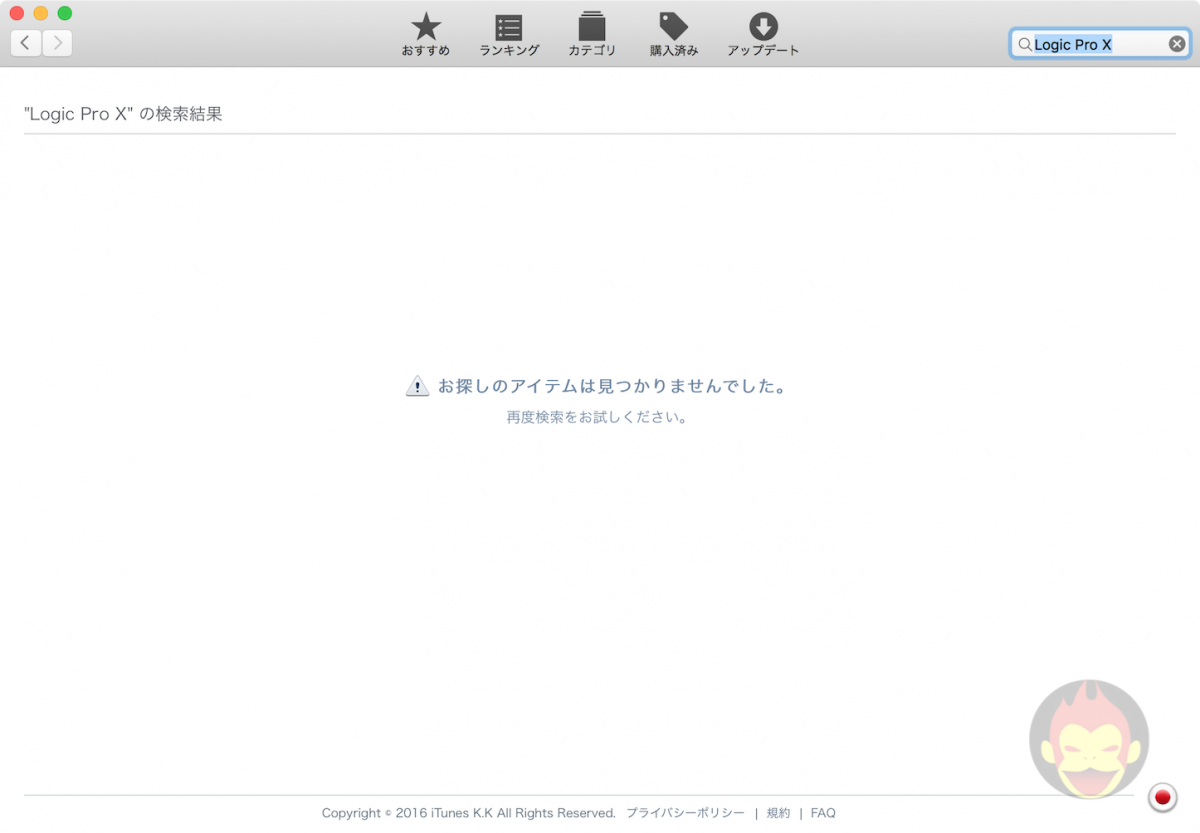Open the FAQ page
This screenshot has width=1200, height=833.
coord(823,813)
